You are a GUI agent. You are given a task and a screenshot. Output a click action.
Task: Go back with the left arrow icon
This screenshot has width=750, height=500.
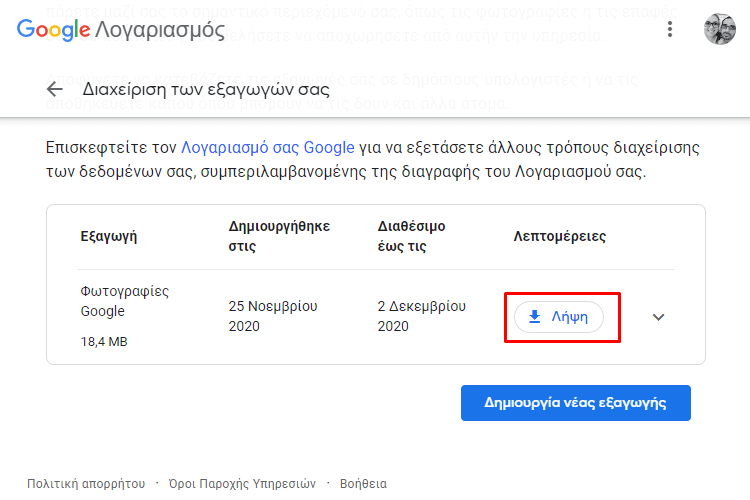click(x=55, y=89)
